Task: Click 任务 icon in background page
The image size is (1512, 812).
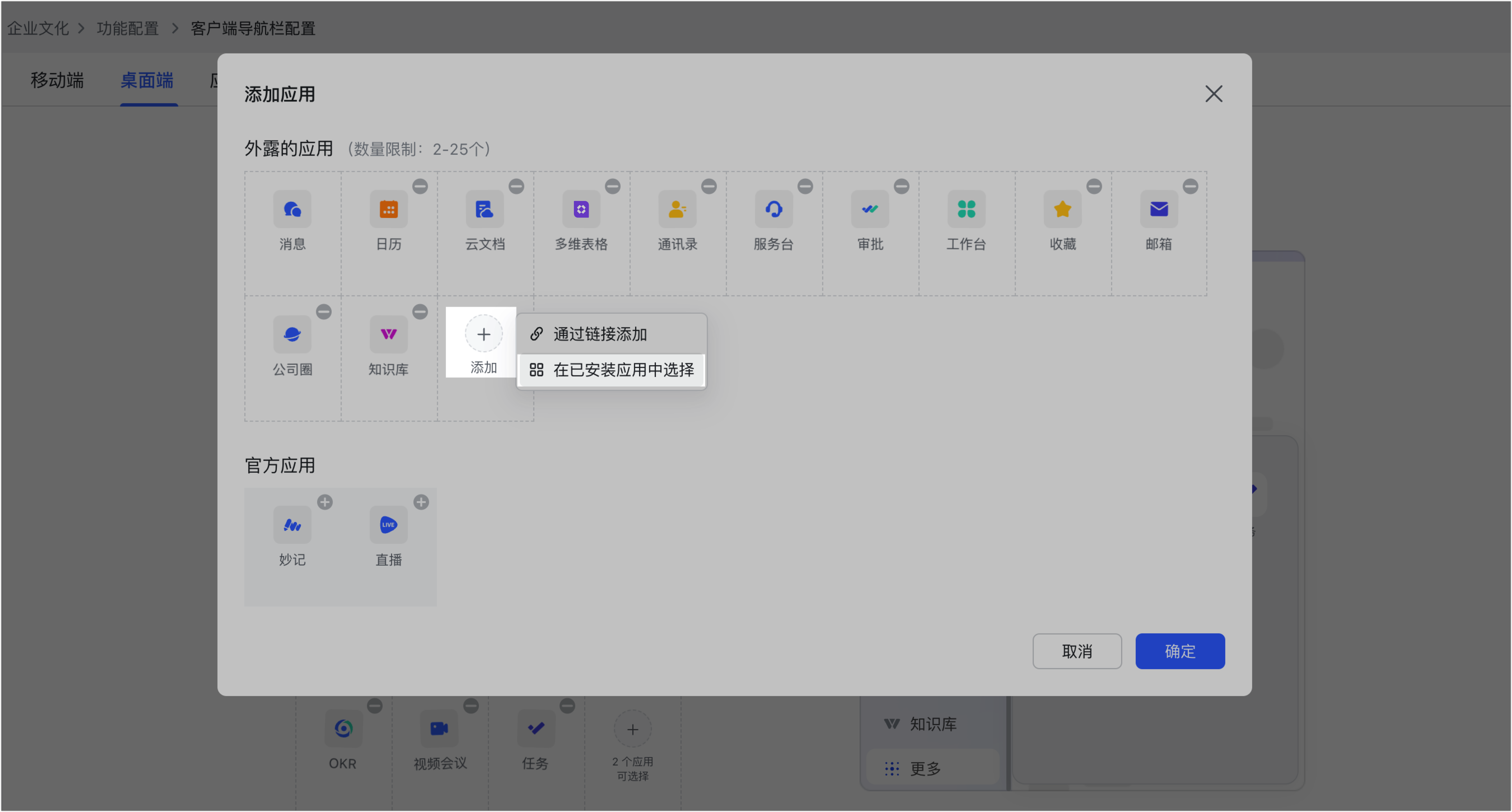Action: coord(536,728)
